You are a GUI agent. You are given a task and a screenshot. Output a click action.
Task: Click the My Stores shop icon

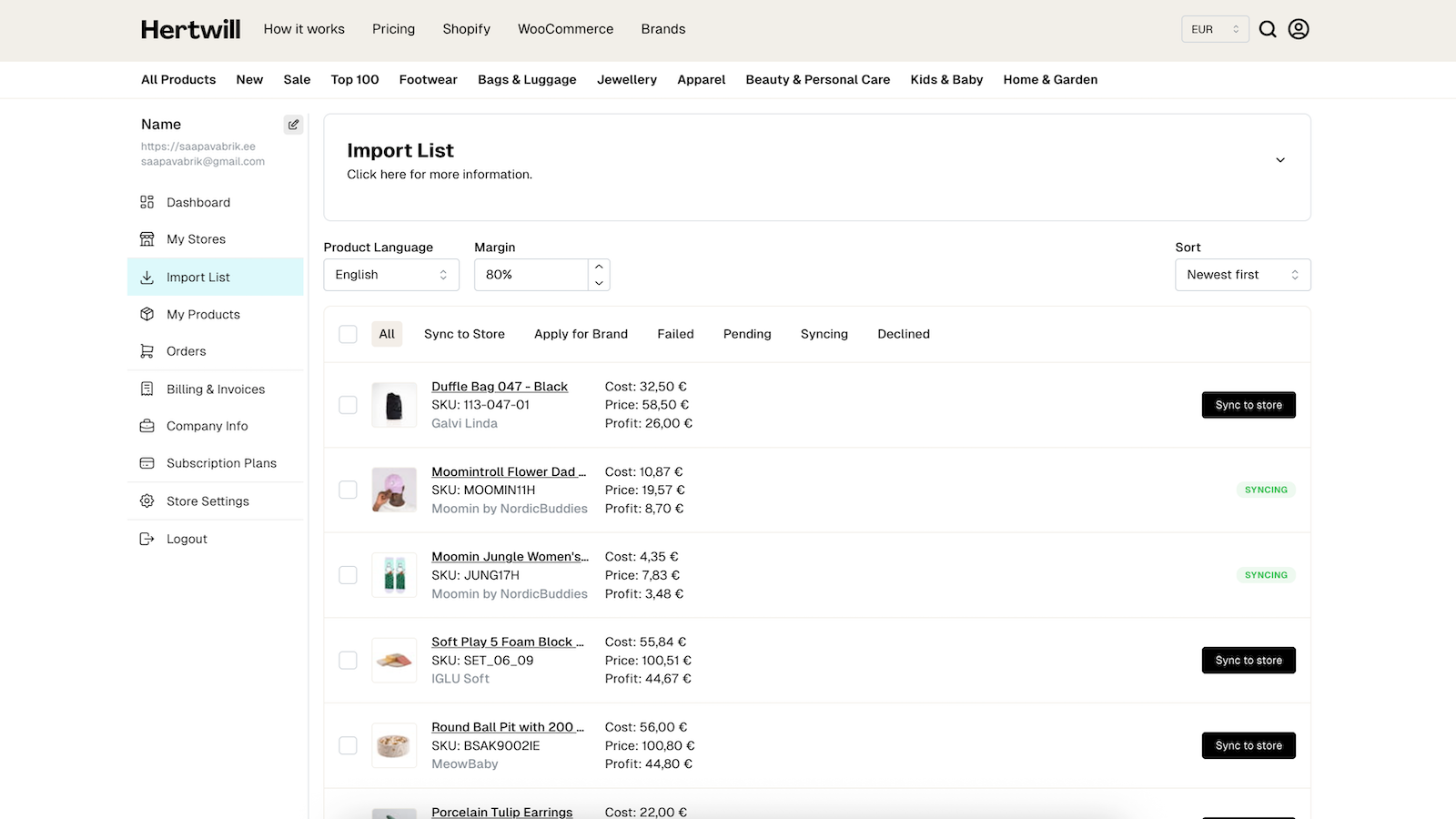[147, 239]
